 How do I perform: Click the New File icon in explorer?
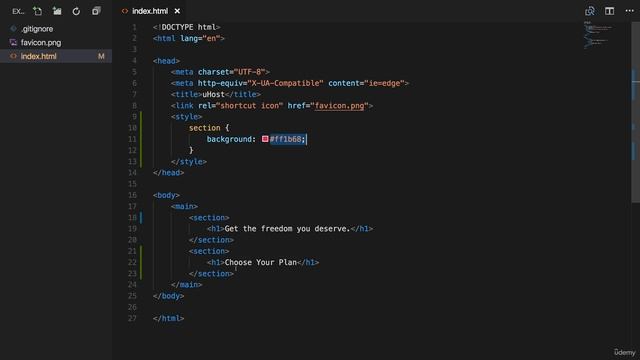[x=38, y=11]
